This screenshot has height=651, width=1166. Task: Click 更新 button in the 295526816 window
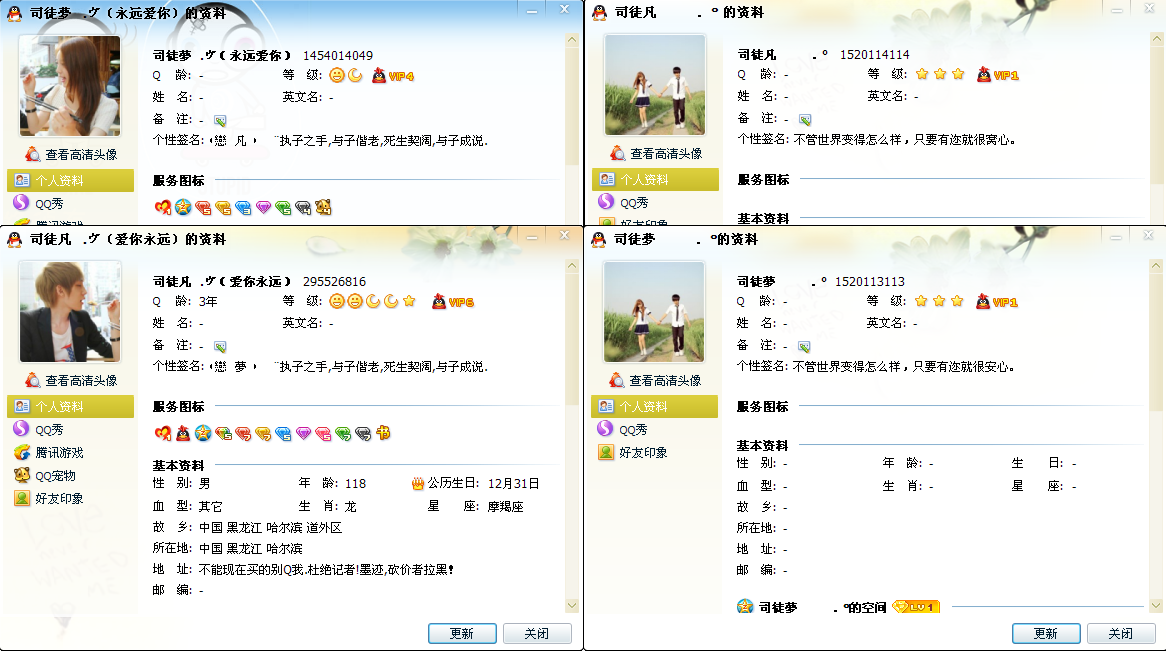[462, 633]
